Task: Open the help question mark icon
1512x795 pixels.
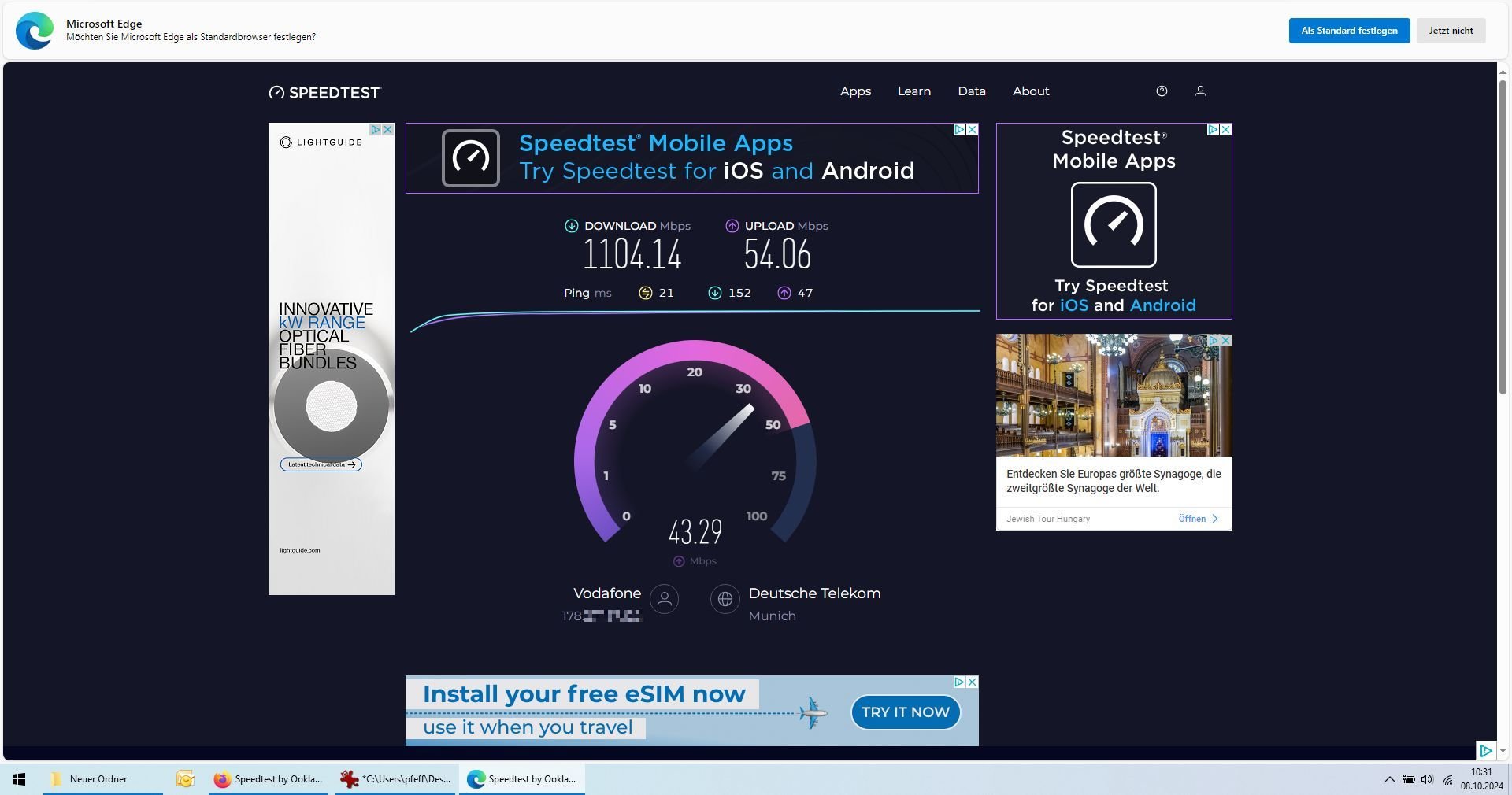Action: pyautogui.click(x=1162, y=91)
